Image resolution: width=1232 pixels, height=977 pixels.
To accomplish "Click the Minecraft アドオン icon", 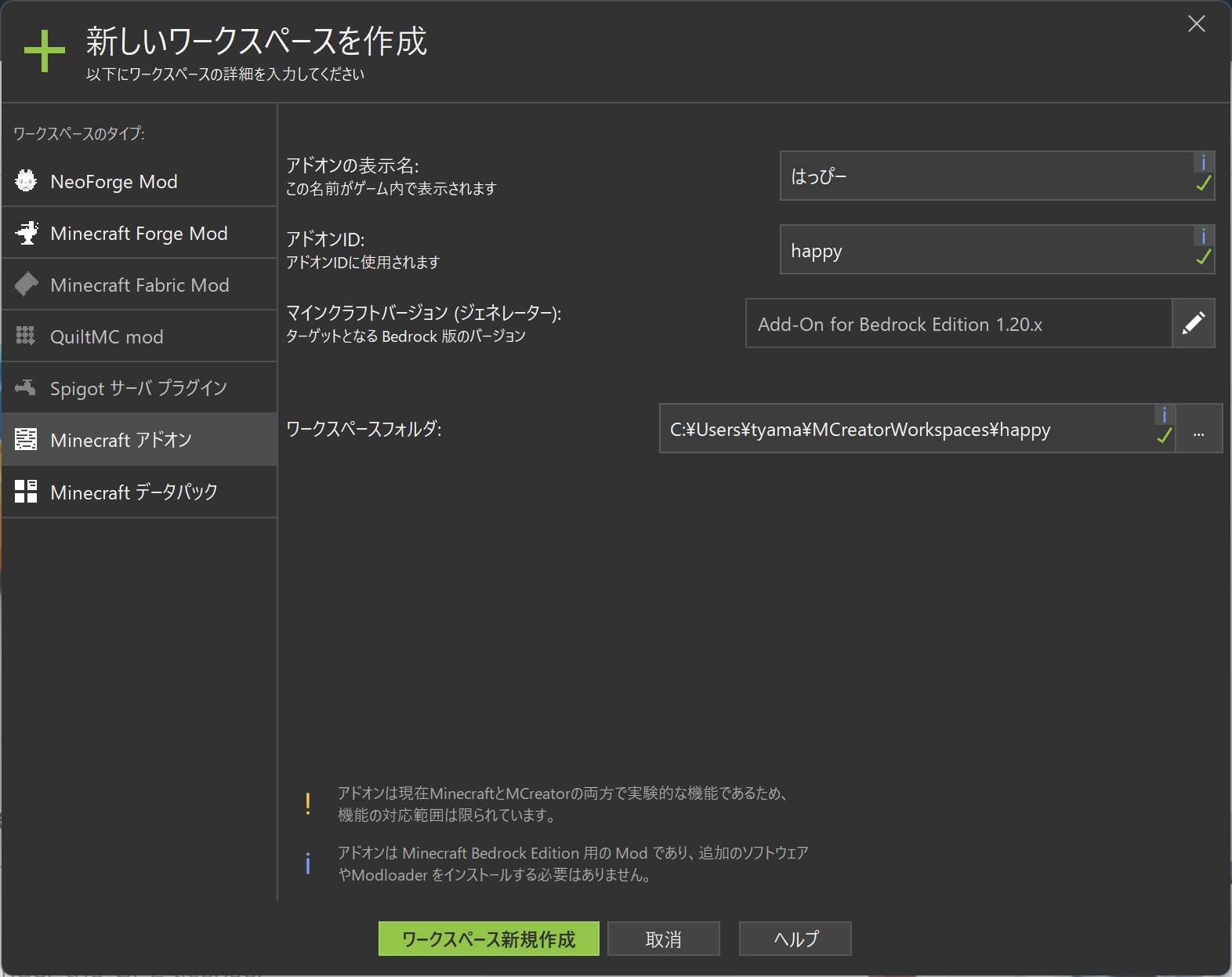I will point(26,440).
